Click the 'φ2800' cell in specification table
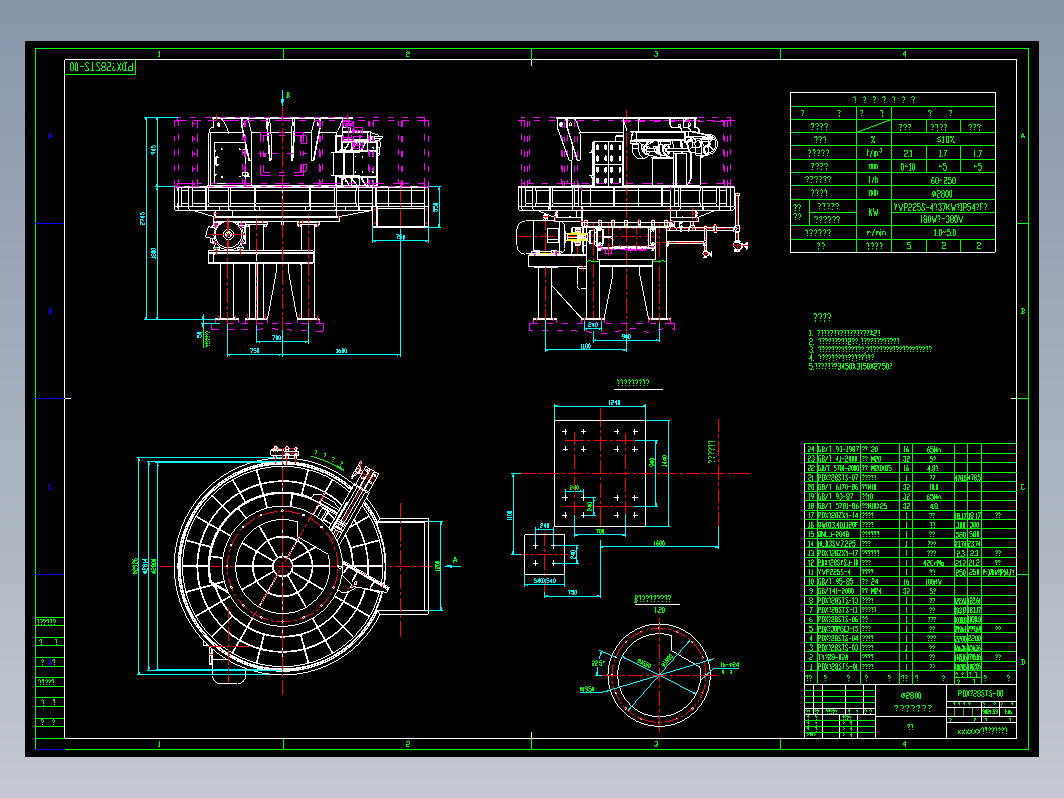 pyautogui.click(x=944, y=193)
